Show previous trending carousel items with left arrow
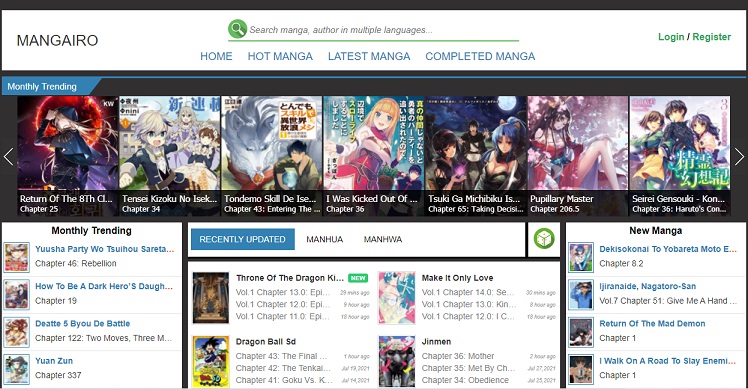Viewport: 748px width, 389px height. click(9, 157)
